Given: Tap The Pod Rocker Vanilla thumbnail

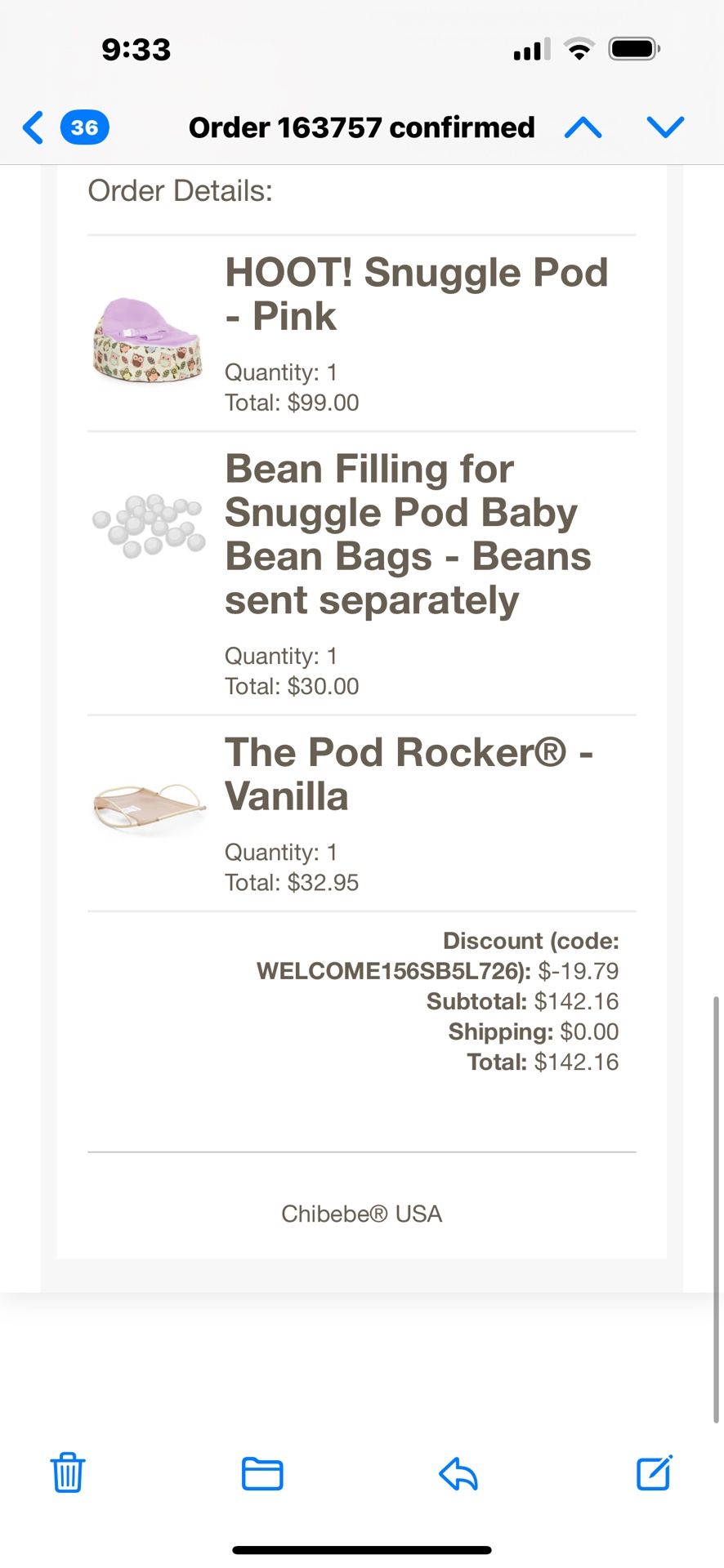Looking at the screenshot, I should tap(148, 804).
